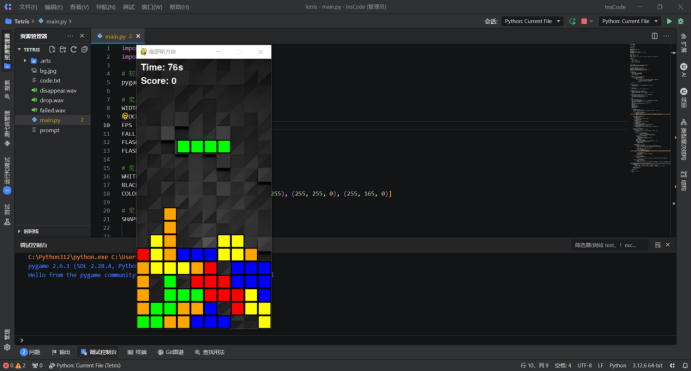This screenshot has width=692, height=371.
Task: Open settings gear in left sidebar
Action: (x=7, y=347)
